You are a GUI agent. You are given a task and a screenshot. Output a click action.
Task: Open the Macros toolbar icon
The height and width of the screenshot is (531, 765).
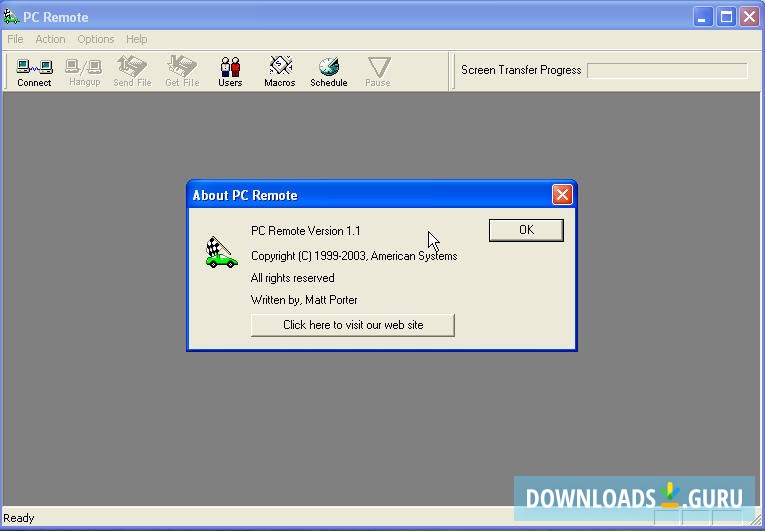coord(280,72)
